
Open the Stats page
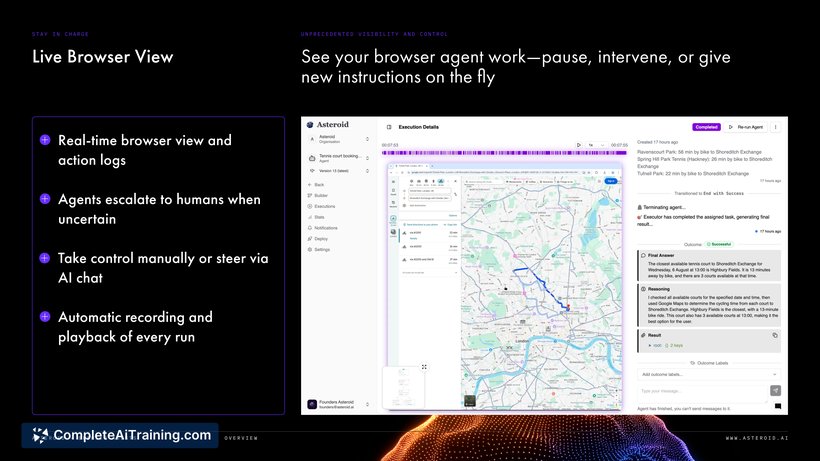click(316, 217)
